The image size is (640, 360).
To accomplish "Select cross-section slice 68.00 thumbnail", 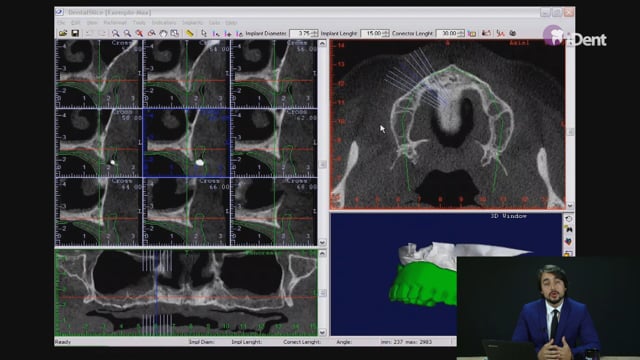I will 274,212.
